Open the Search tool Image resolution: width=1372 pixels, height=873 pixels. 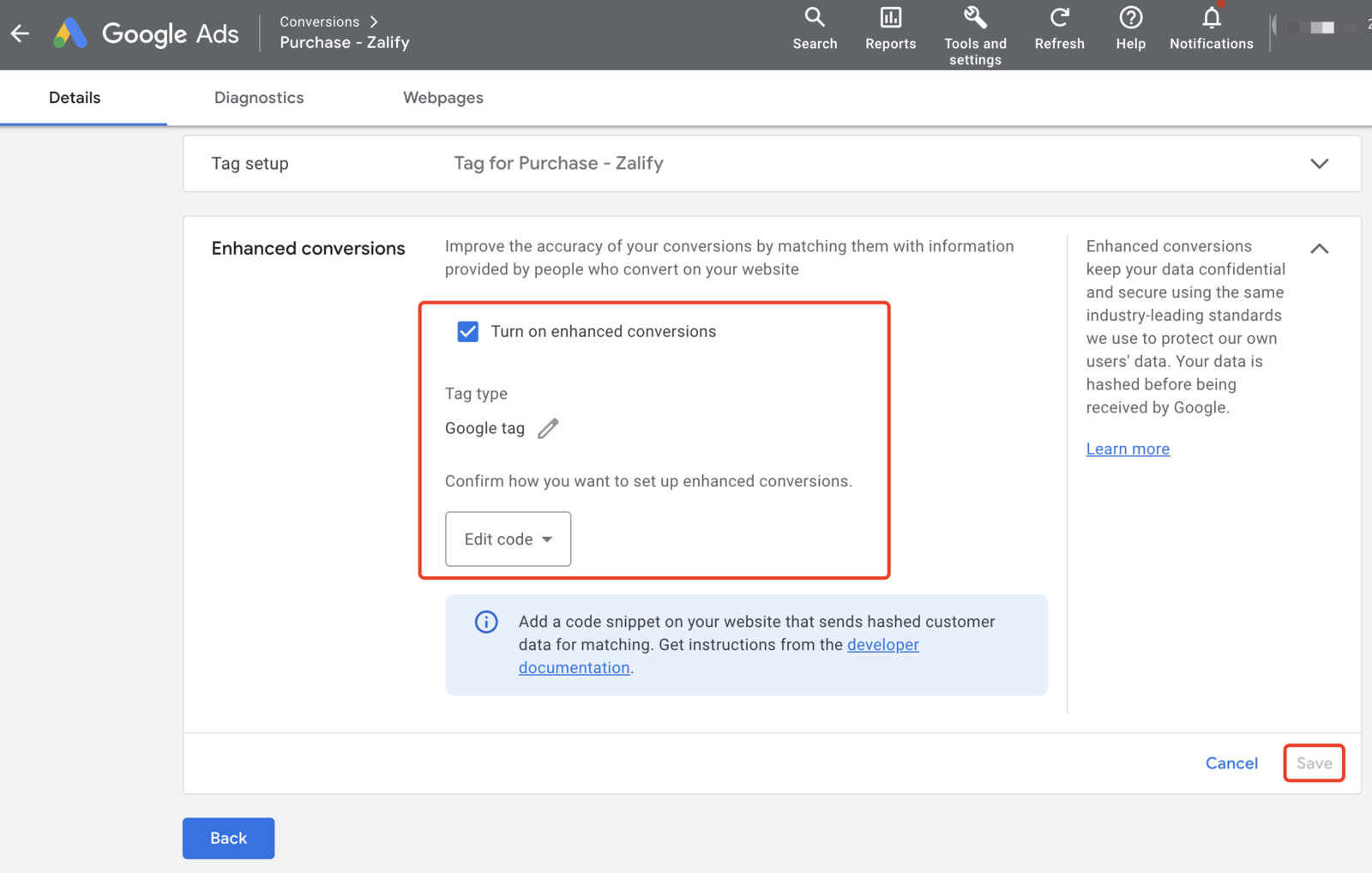pos(814,29)
